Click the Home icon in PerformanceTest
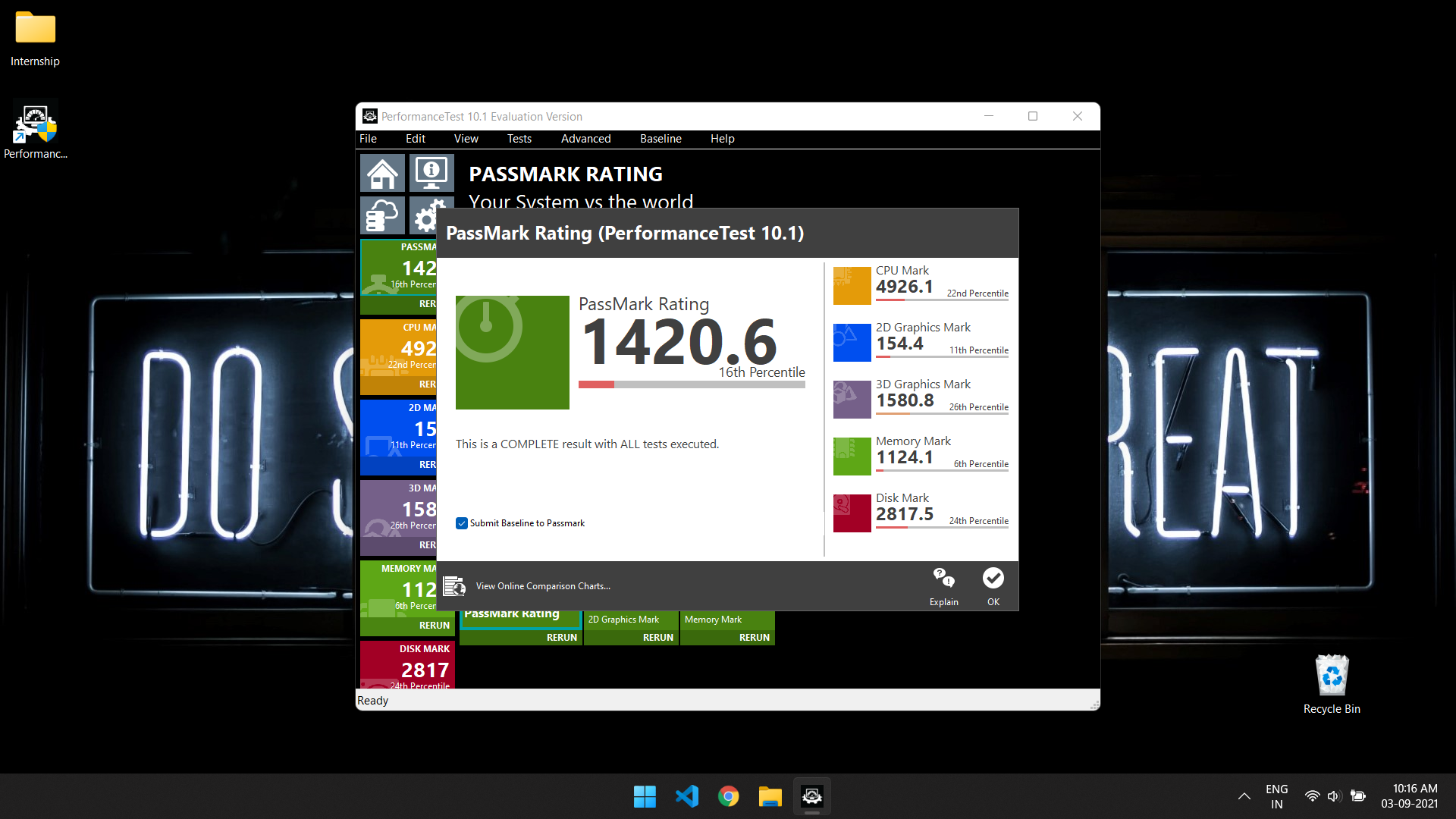The width and height of the screenshot is (1456, 819). 382,174
